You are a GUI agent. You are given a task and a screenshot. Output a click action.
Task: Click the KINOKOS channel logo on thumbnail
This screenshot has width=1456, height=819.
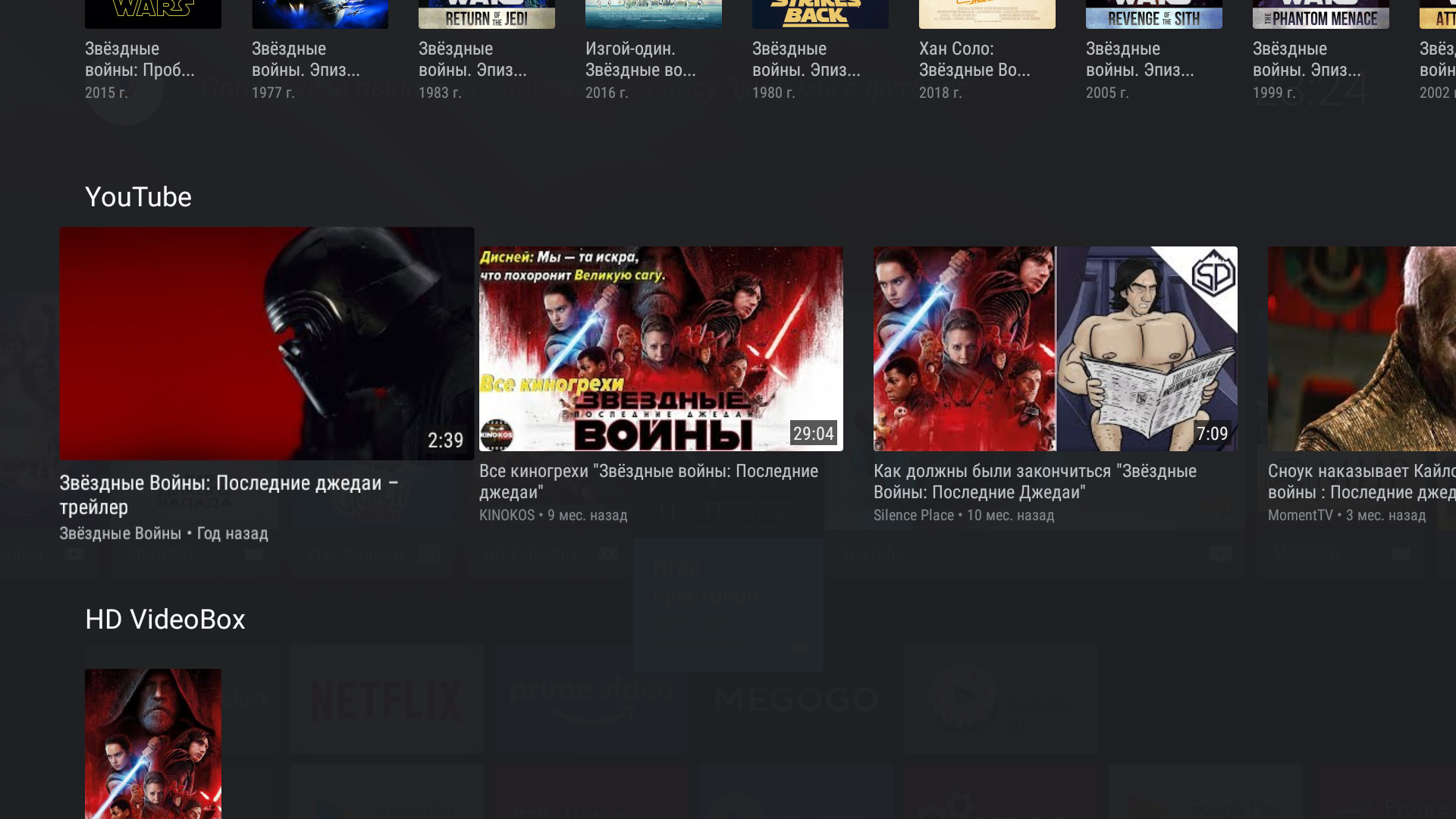(497, 435)
